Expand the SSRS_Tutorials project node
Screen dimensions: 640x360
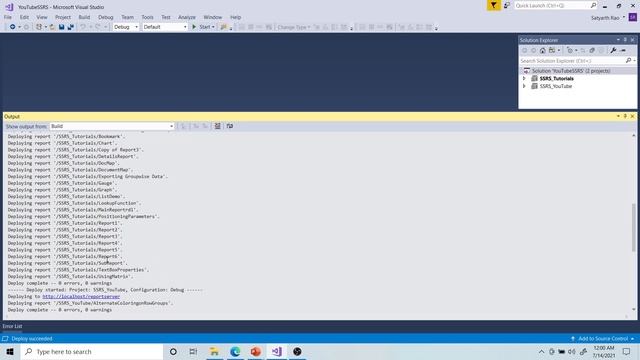[524, 78]
